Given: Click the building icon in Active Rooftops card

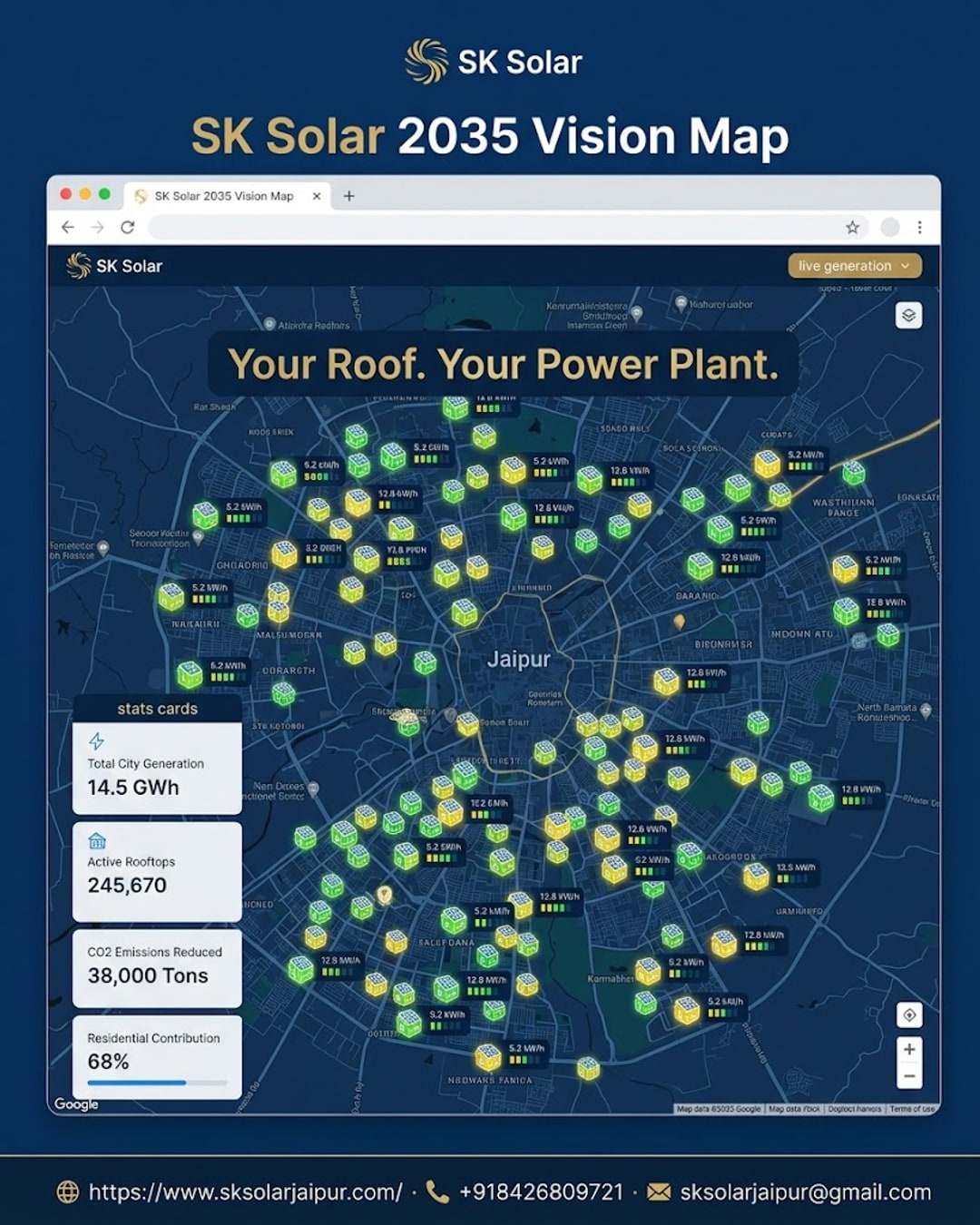Looking at the screenshot, I should pos(97,840).
